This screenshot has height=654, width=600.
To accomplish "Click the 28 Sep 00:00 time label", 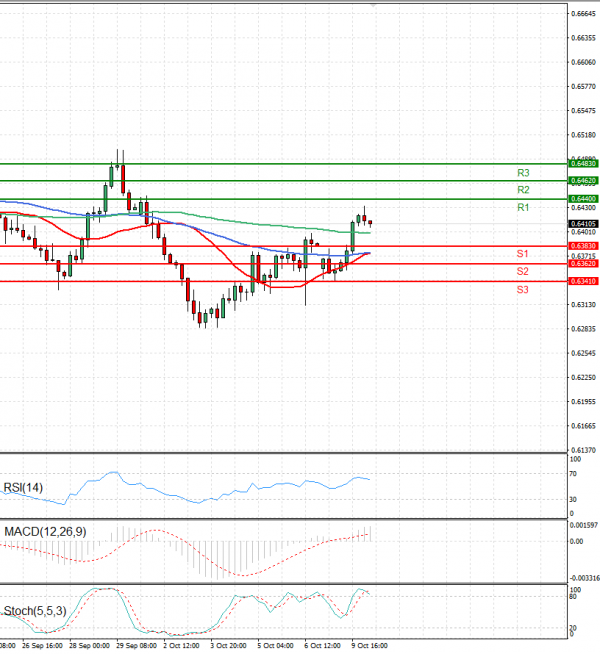I will (90, 646).
